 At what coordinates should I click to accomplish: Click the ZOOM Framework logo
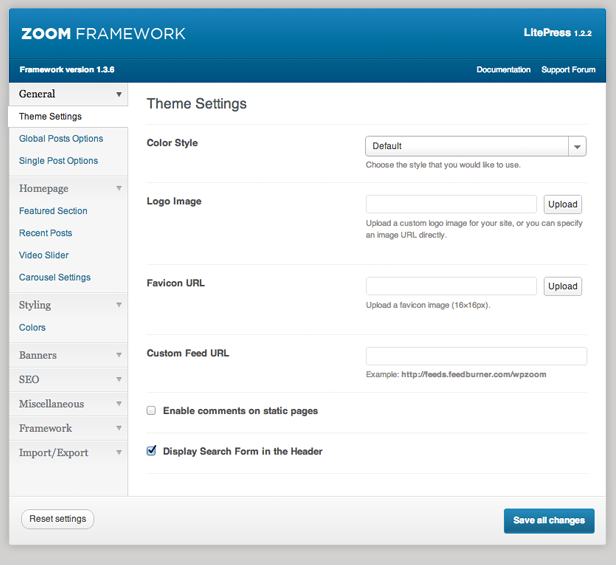tap(103, 34)
